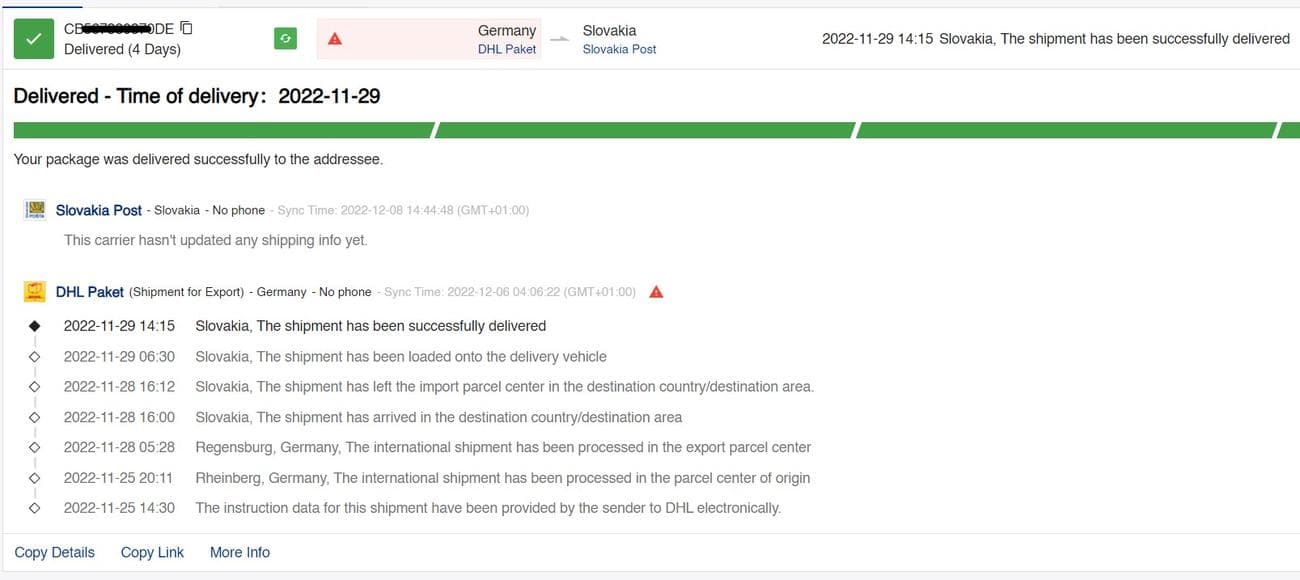The image size is (1300, 580).
Task: Click the DHL Paket carrier section heading
Action: [x=90, y=292]
